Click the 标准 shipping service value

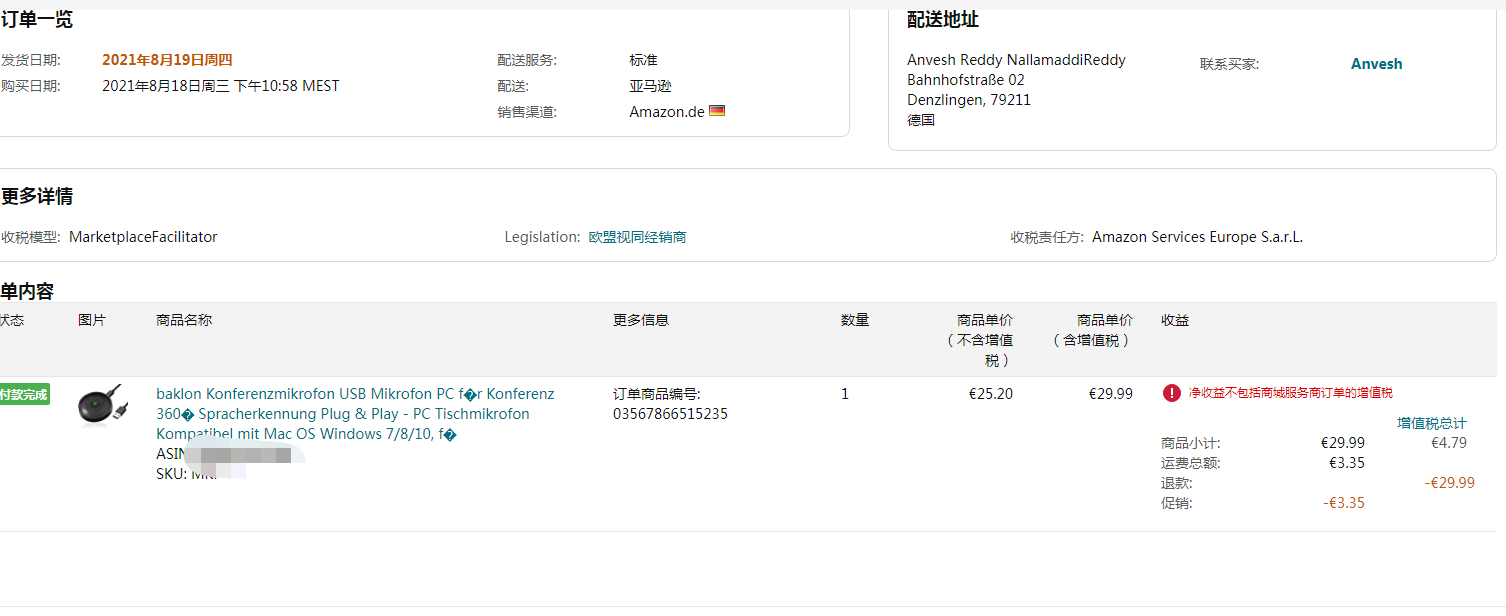click(x=643, y=60)
